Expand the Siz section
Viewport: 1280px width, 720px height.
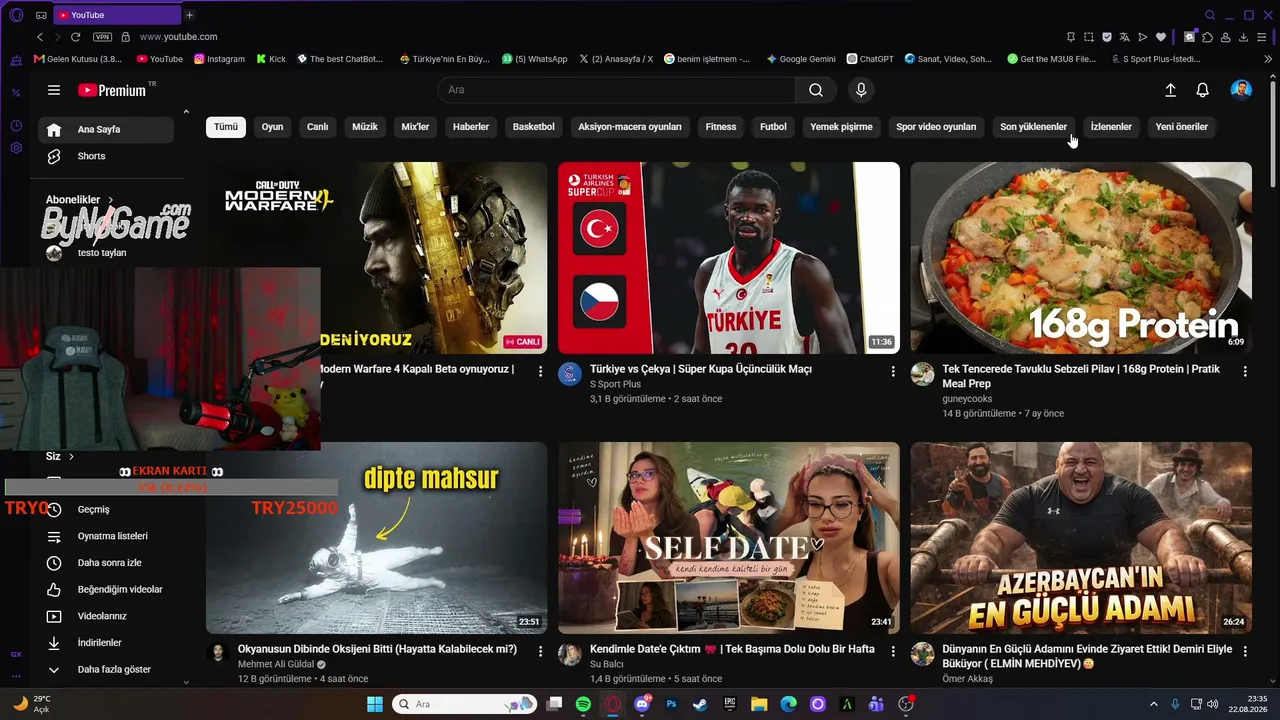(x=60, y=456)
